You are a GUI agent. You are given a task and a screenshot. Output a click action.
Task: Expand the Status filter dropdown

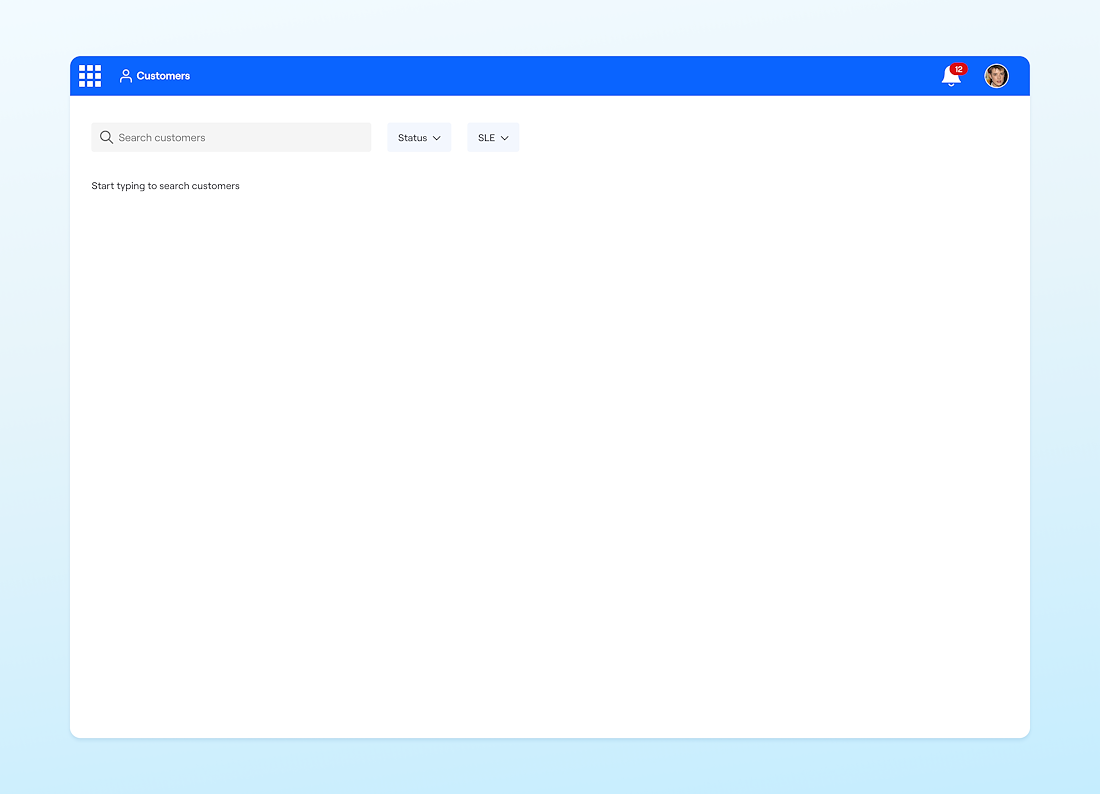[419, 137]
